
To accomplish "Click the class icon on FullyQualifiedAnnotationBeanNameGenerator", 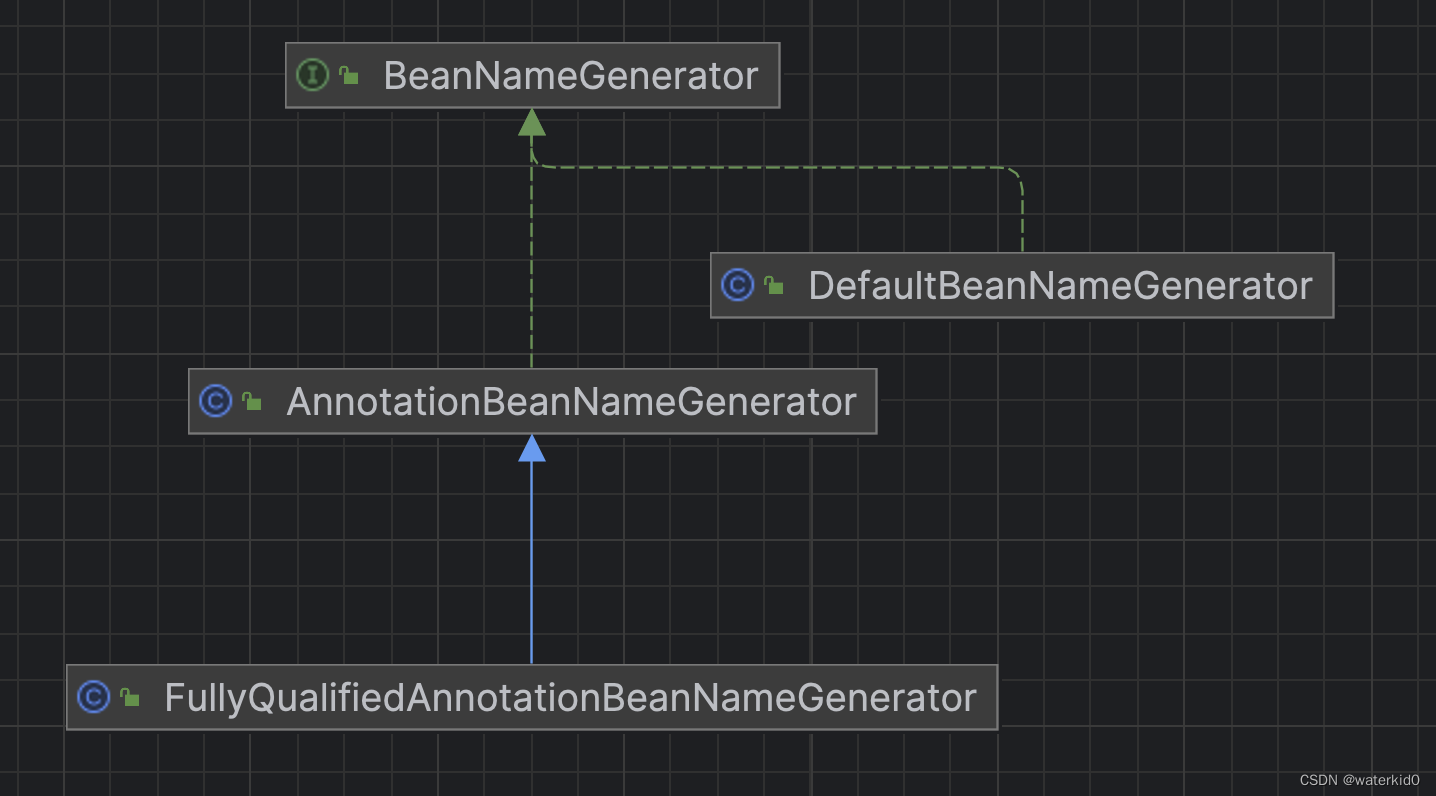I will tap(94, 697).
